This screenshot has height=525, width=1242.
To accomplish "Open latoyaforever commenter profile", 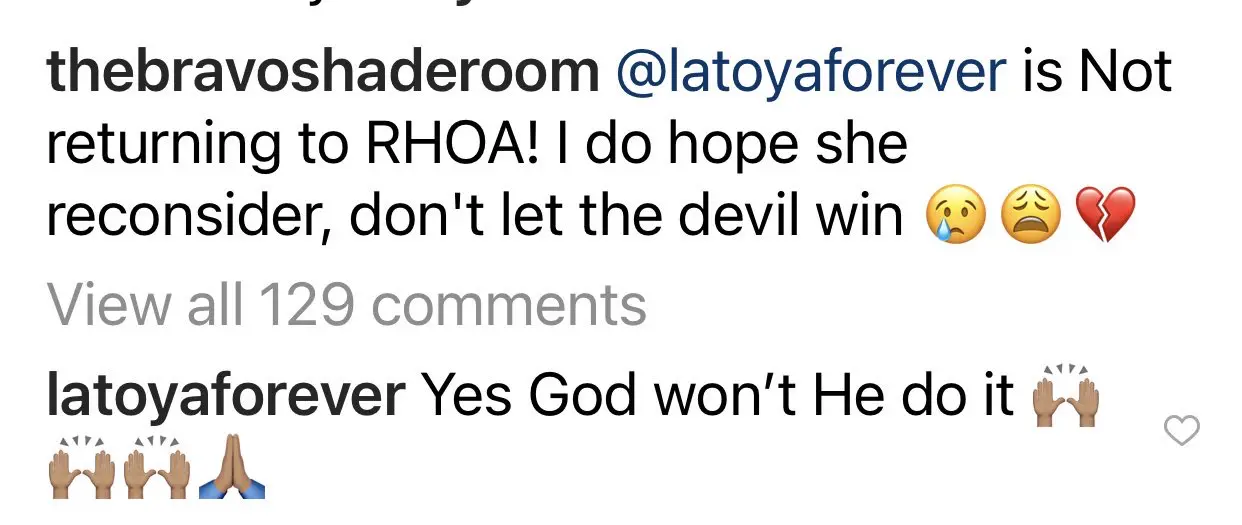I will pos(226,396).
